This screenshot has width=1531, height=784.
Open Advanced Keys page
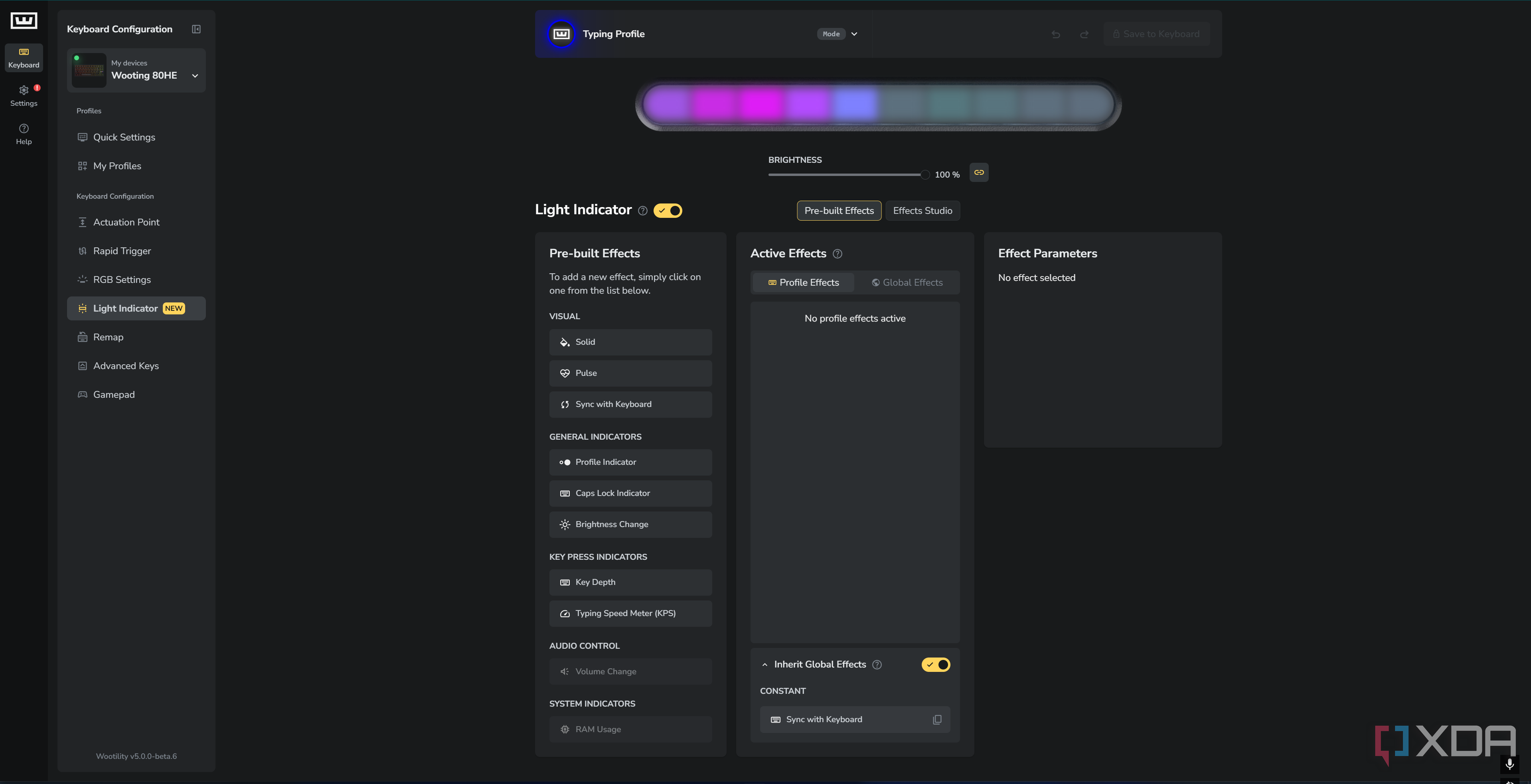point(136,365)
